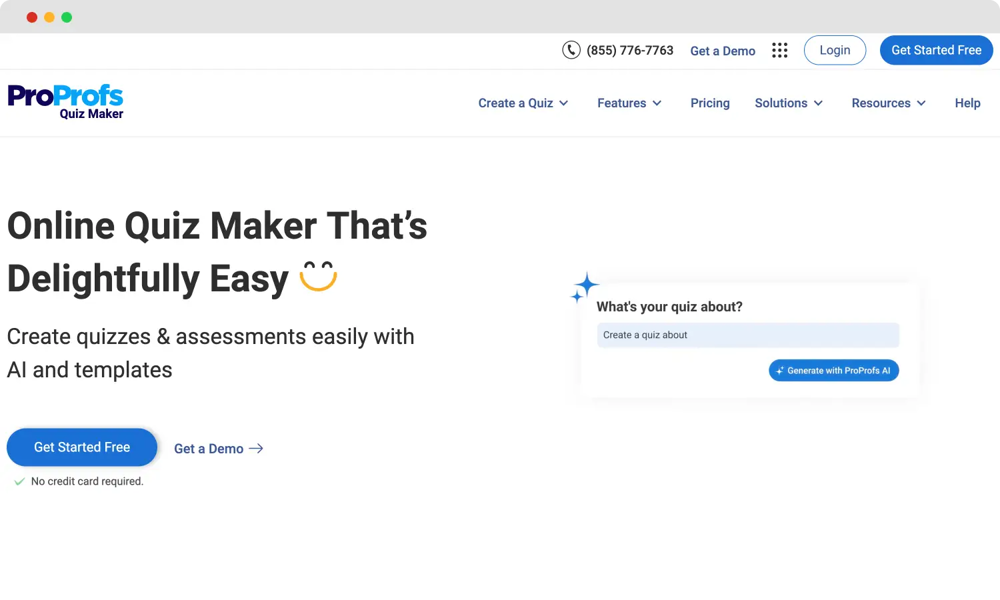Open the Resources dropdown

888,103
